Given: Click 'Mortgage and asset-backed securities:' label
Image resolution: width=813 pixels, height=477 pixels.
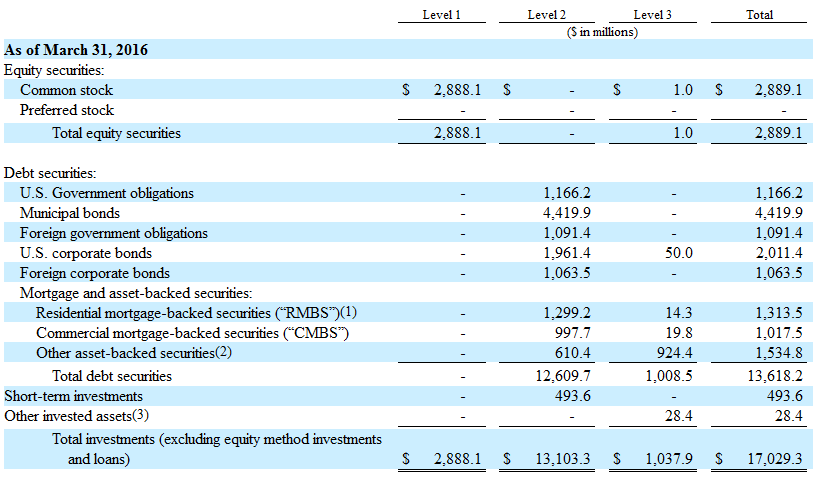Looking at the screenshot, I should tap(136, 293).
